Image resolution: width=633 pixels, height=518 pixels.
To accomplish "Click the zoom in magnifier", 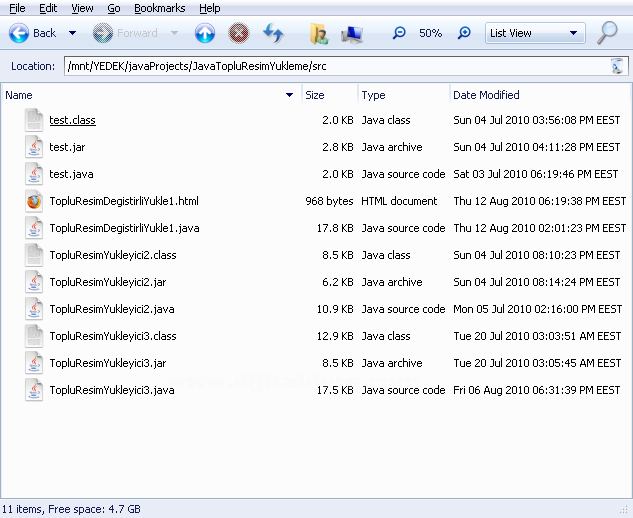I will pos(464,33).
